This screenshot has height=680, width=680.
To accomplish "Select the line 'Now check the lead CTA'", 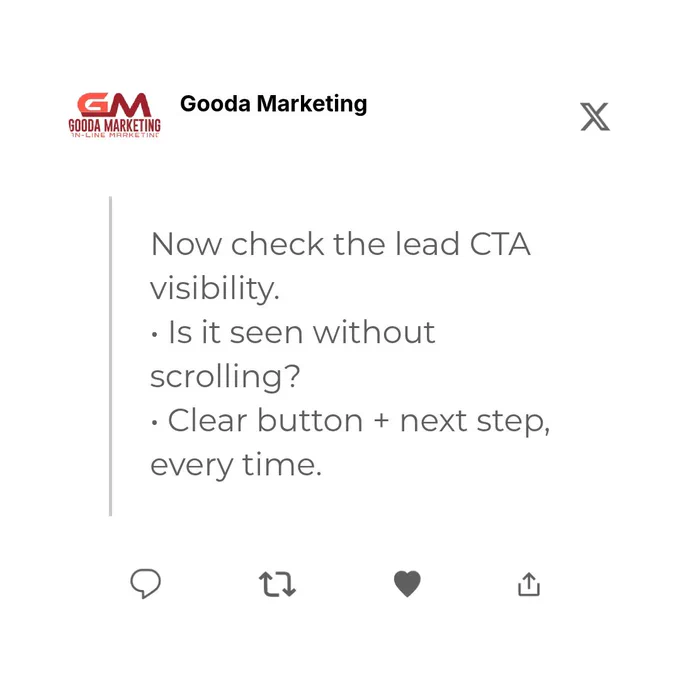I will tap(340, 244).
